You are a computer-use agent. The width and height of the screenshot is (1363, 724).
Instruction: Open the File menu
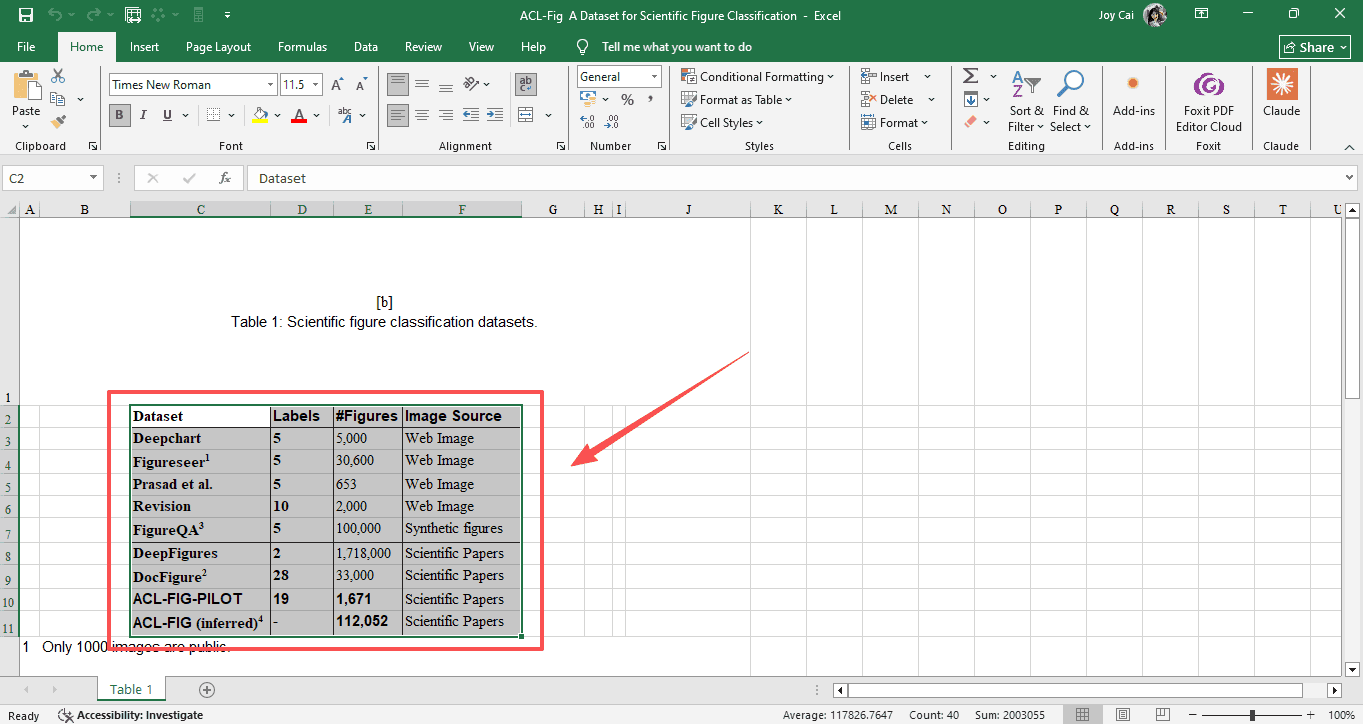click(x=26, y=47)
